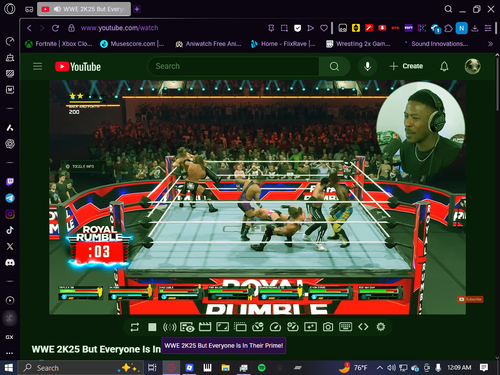The height and width of the screenshot is (375, 500).
Task: Open the Wrestling 2x Gam... bookmark
Action: point(358,44)
